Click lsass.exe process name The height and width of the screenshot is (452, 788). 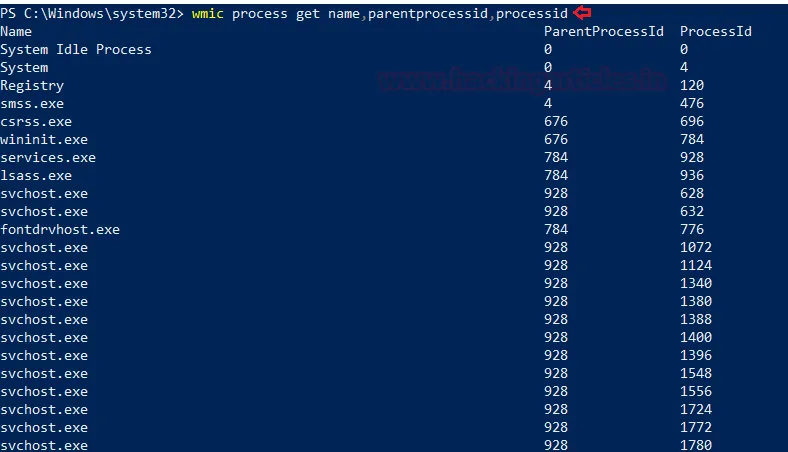click(36, 175)
